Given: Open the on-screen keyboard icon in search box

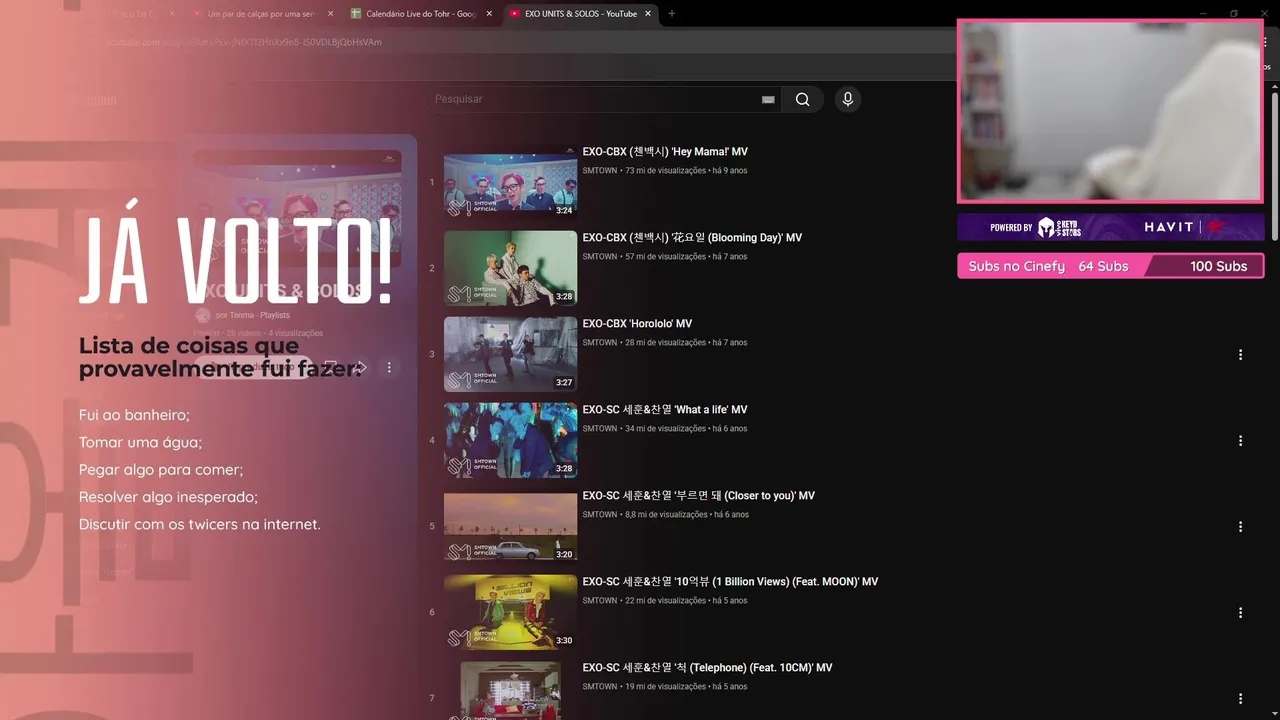Looking at the screenshot, I should tap(768, 99).
